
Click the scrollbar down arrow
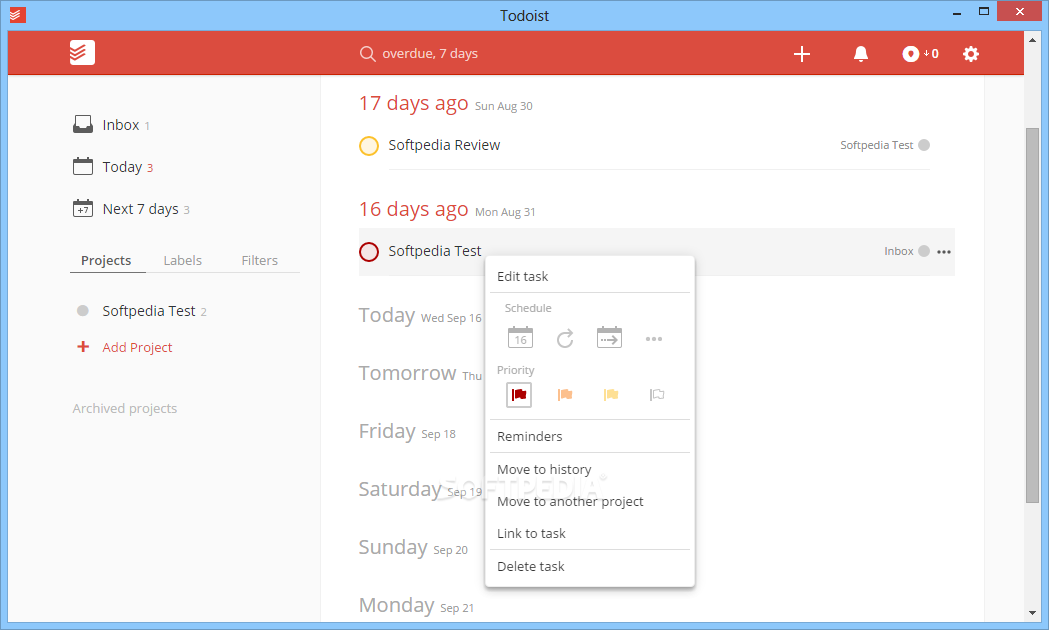point(1032,613)
